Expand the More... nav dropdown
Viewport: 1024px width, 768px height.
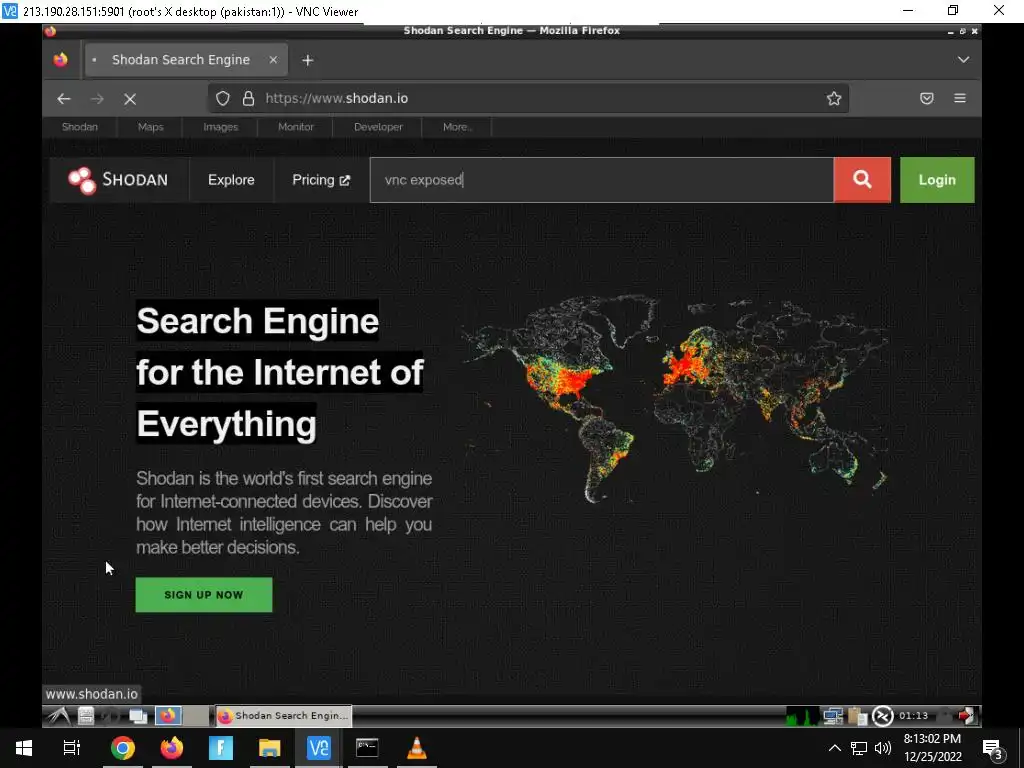(x=456, y=127)
